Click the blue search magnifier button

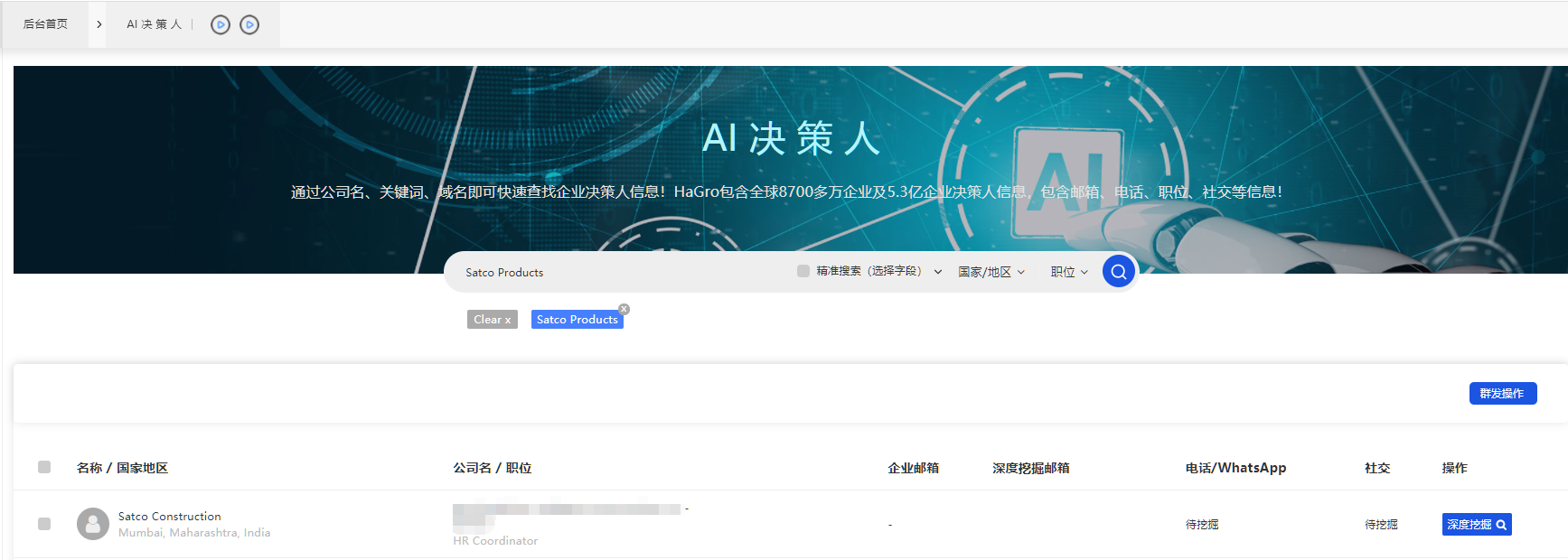[1118, 271]
